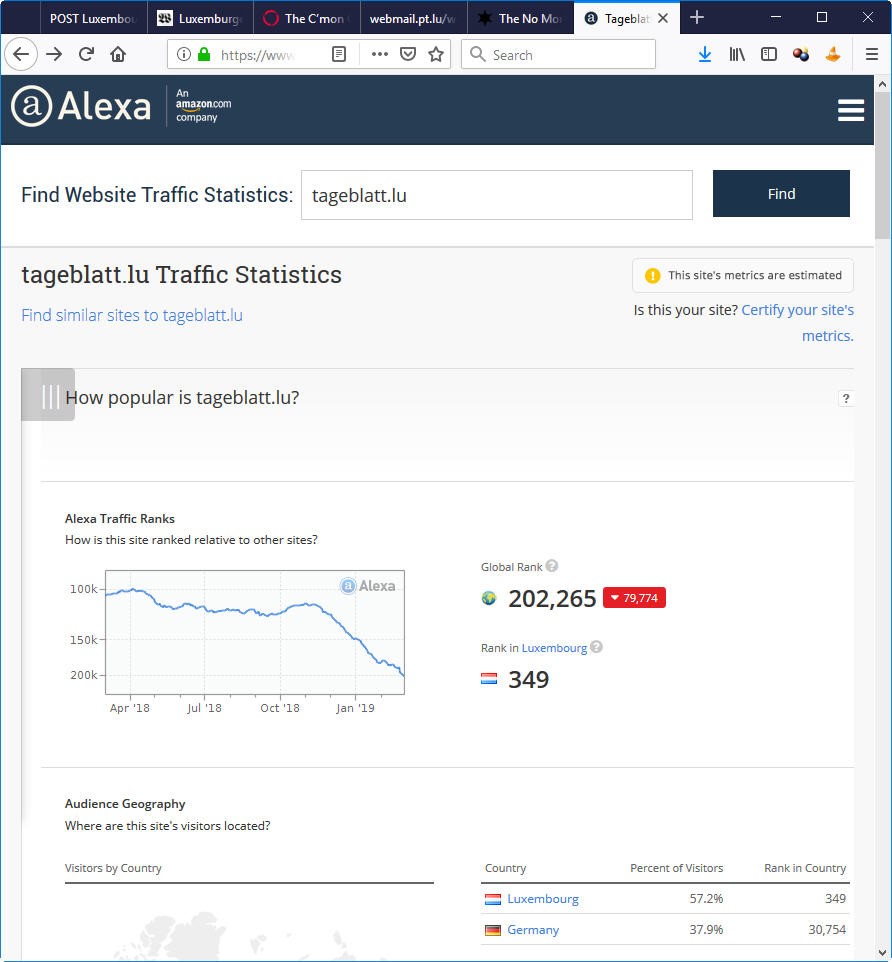Expand the Firefox application menu

[871, 55]
